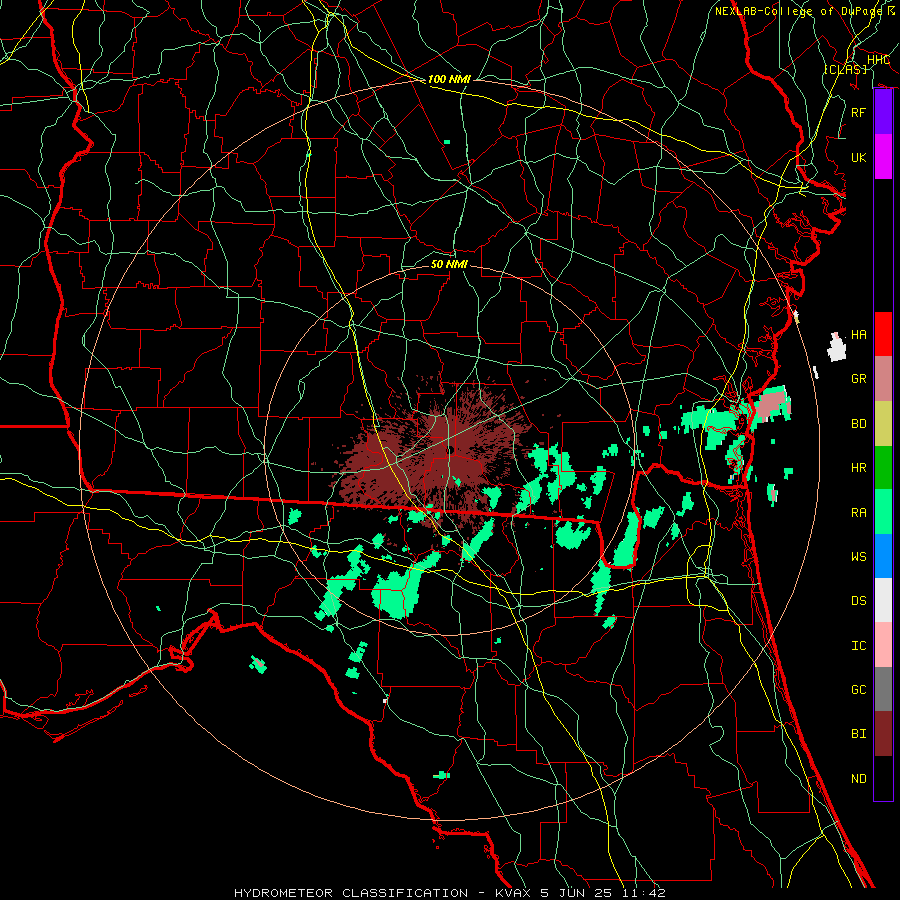Pick the BI brown legend swatch
The height and width of the screenshot is (900, 900).
(883, 734)
